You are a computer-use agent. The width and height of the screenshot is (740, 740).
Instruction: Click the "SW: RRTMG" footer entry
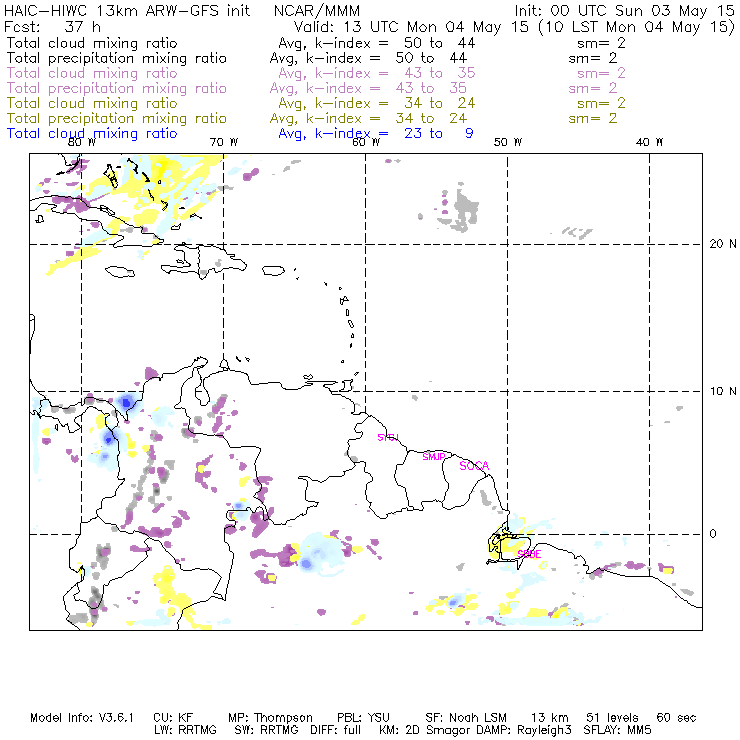(267, 730)
